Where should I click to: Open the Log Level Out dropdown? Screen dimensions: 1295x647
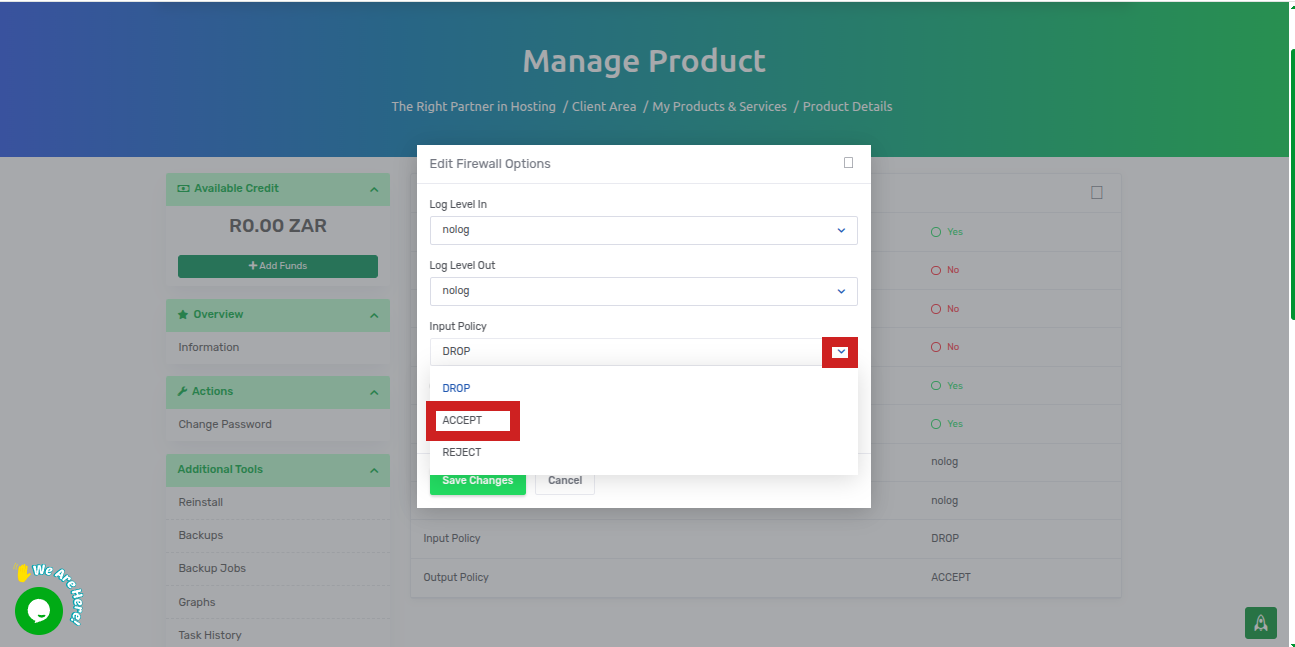coord(643,291)
